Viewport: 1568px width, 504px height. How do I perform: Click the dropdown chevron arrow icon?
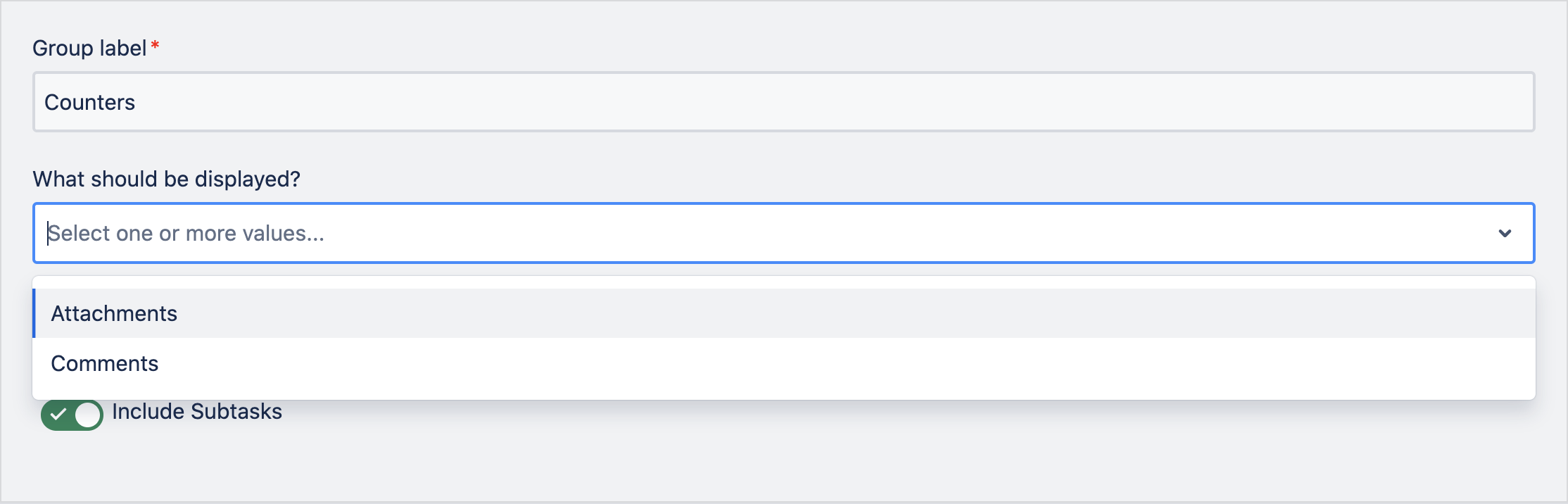(x=1505, y=234)
